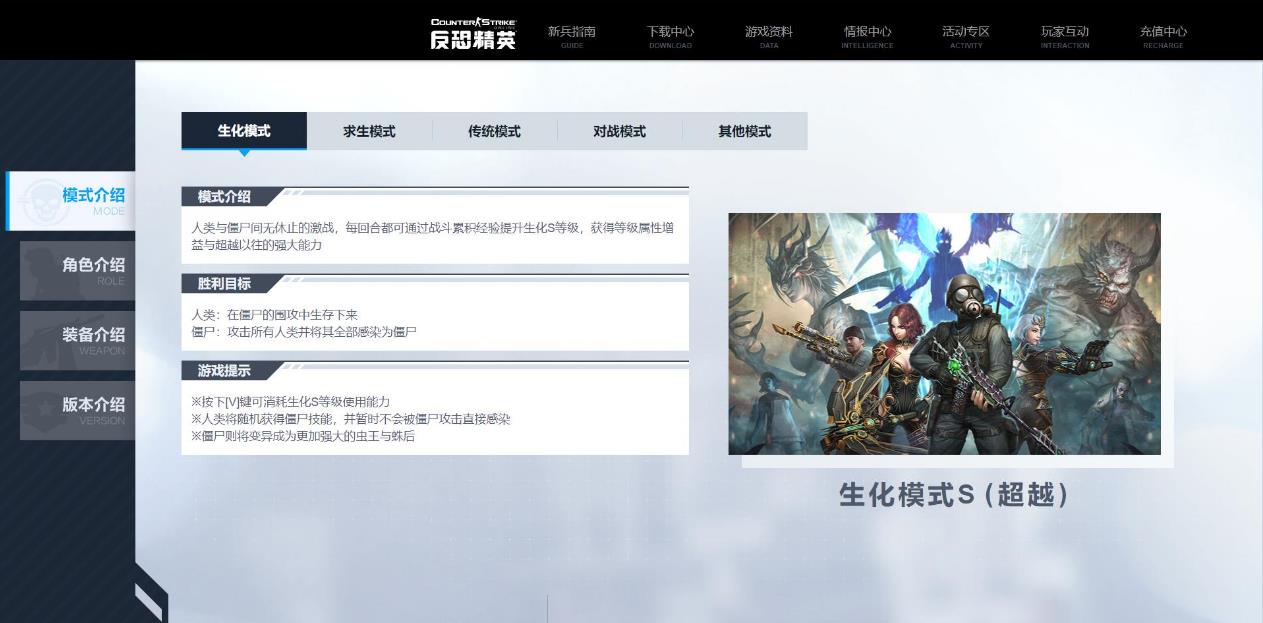Open 装备介绍 Weapon in sidebar
This screenshot has width=1263, height=623.
click(x=77, y=340)
